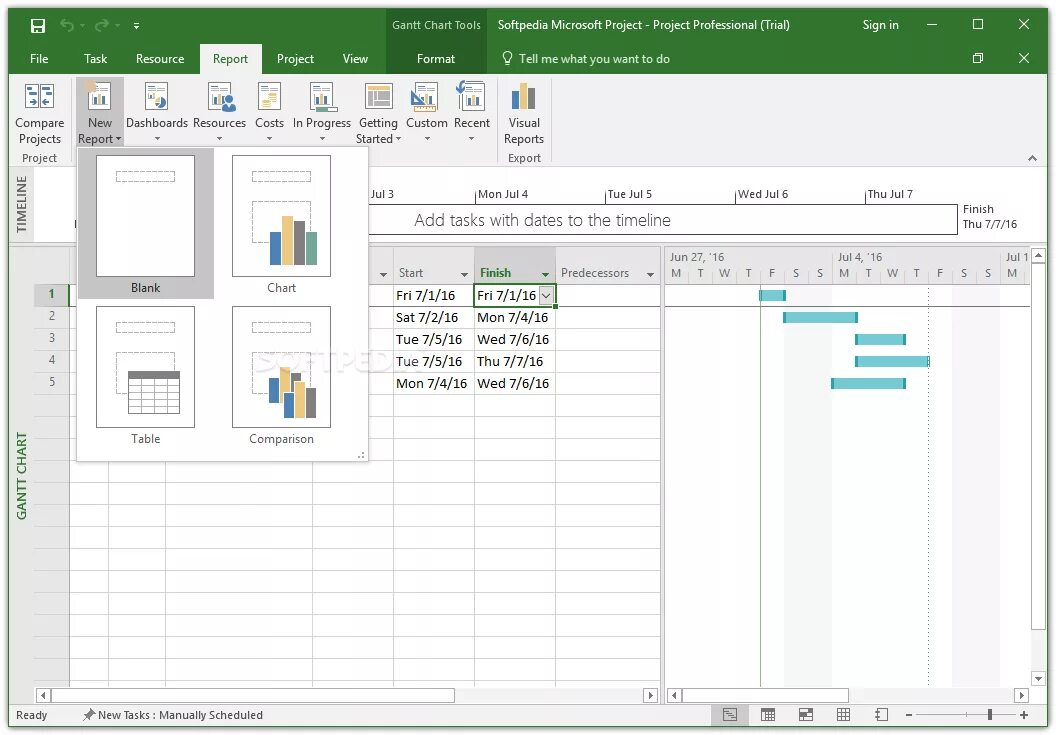
Task: Click Finish cell Mon 7/4/16
Action: pyautogui.click(x=515, y=317)
